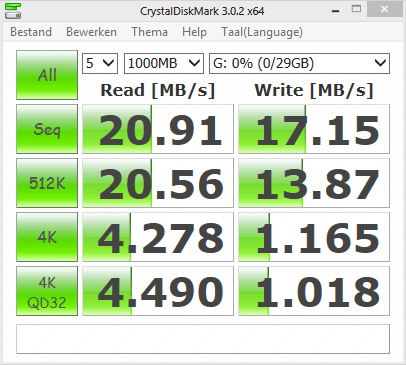Image resolution: width=406 pixels, height=365 pixels.
Task: Open the Bewerken menu
Action: click(x=91, y=32)
